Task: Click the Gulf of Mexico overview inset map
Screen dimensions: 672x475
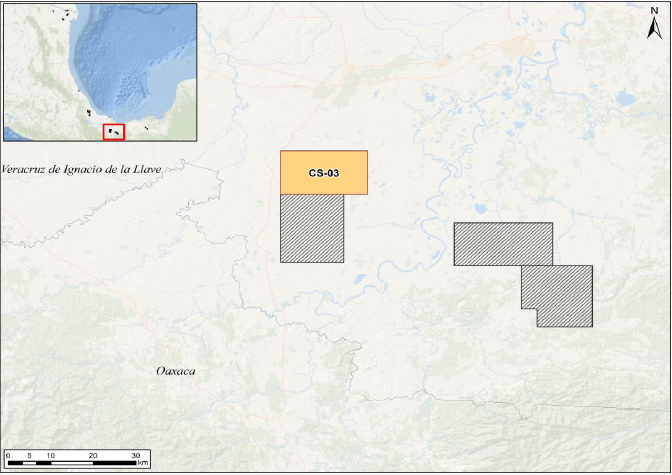Action: coord(100,72)
